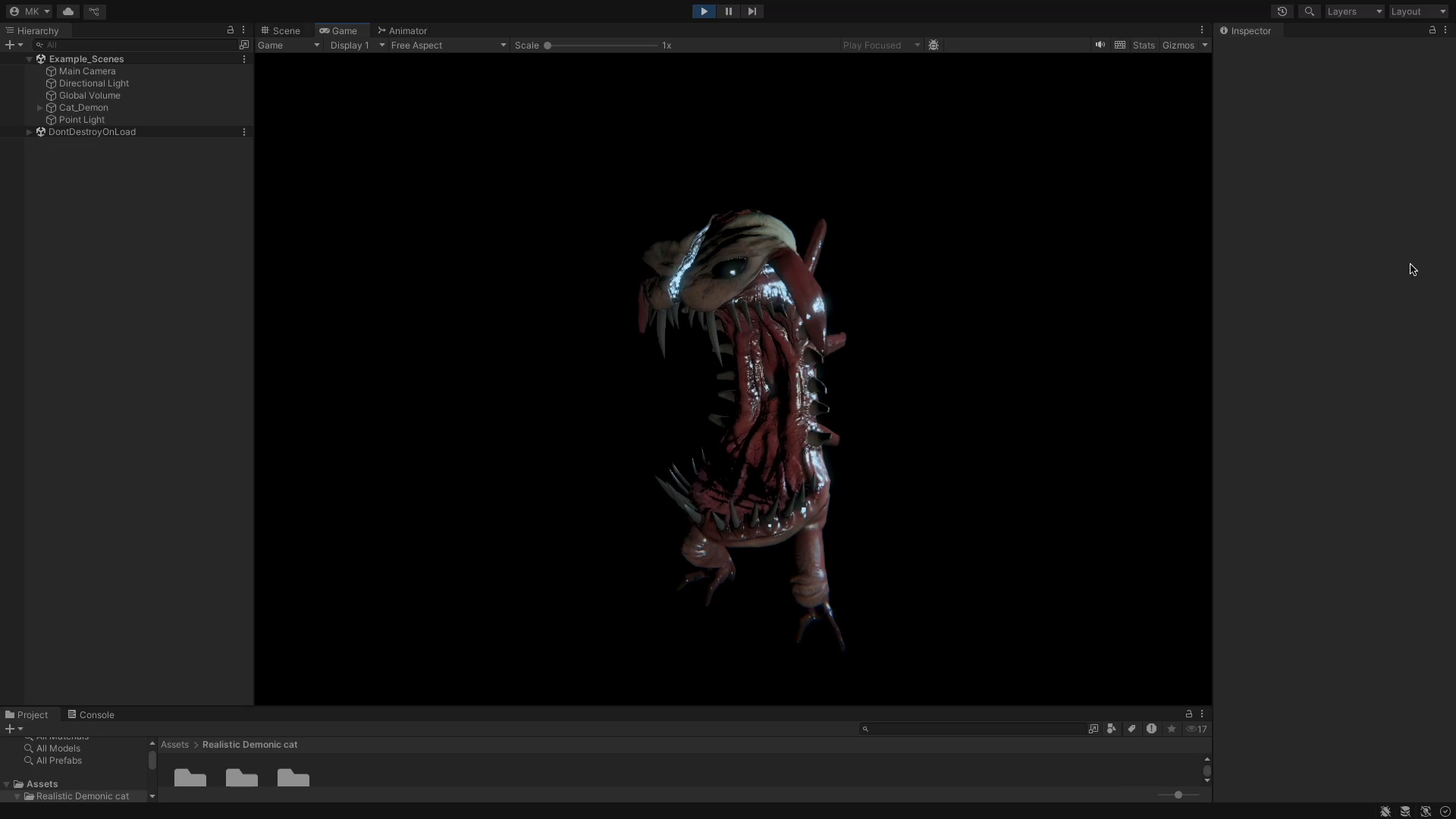Screen dimensions: 1456x819
Task: Open the Gizmos dropdown arrow
Action: click(1204, 45)
